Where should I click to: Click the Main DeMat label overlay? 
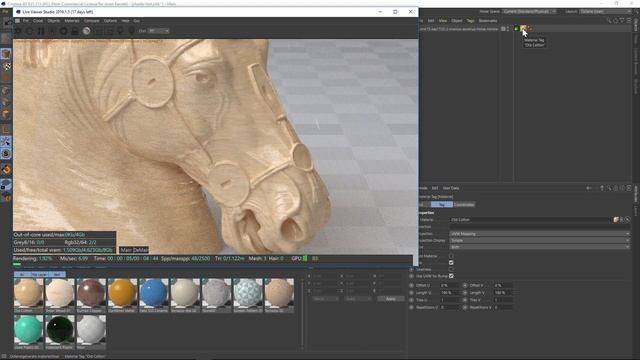point(134,250)
